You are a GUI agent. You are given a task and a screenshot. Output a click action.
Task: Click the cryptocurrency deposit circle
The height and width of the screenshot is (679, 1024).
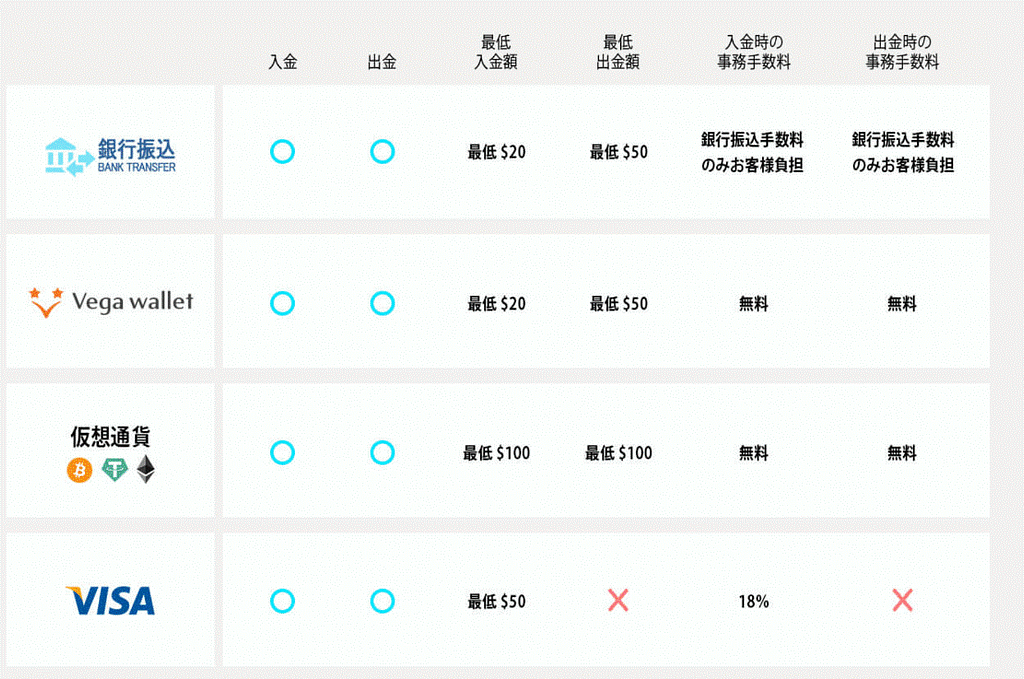(283, 453)
